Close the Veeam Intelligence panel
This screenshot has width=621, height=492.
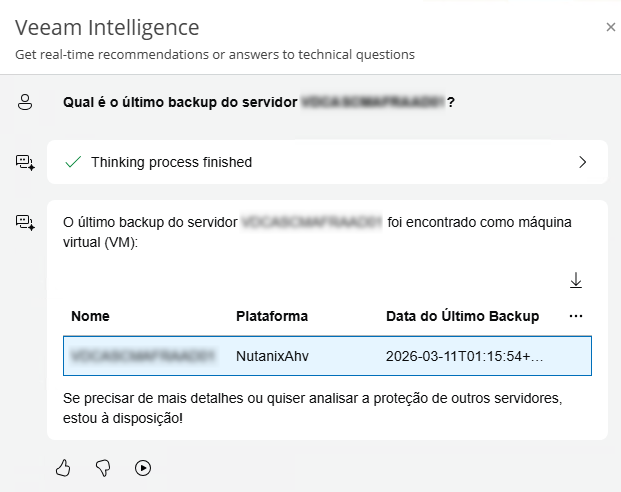[x=610, y=27]
